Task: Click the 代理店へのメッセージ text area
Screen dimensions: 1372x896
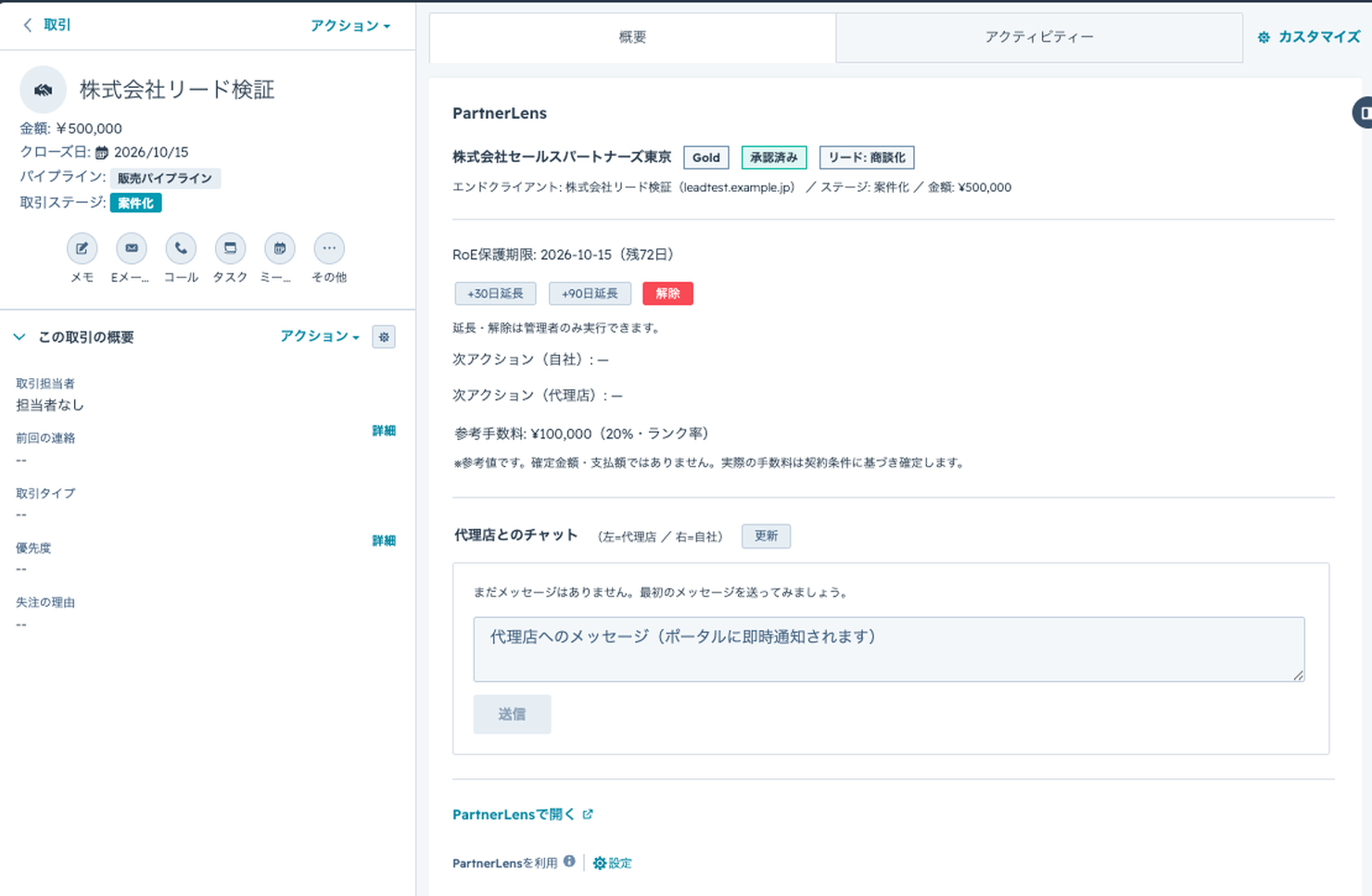Action: click(x=889, y=650)
